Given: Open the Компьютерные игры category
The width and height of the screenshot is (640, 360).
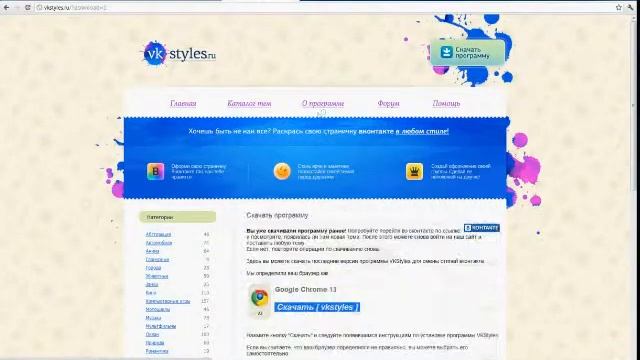Looking at the screenshot, I should point(168,301).
